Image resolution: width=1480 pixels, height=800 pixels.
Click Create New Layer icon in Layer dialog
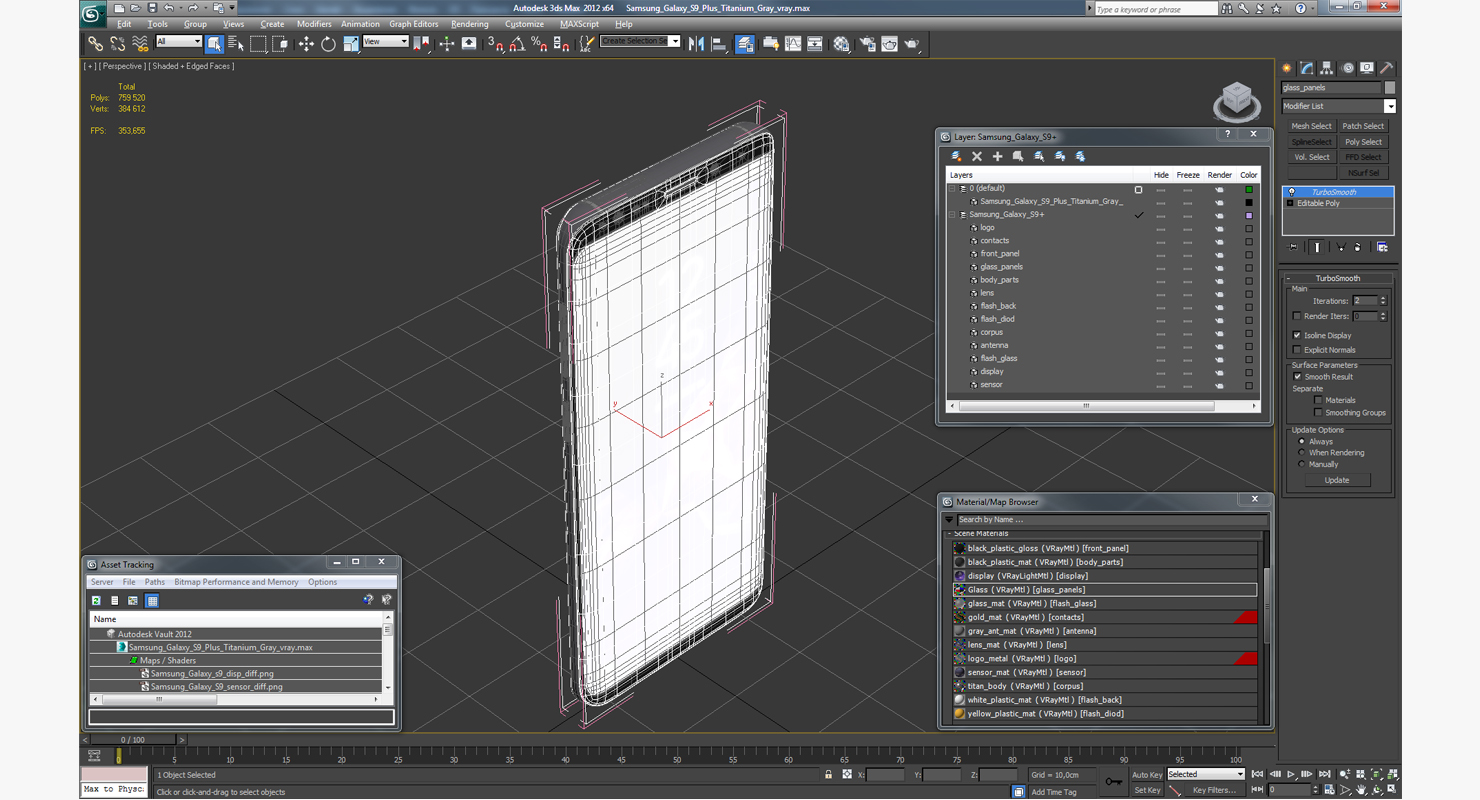957,156
